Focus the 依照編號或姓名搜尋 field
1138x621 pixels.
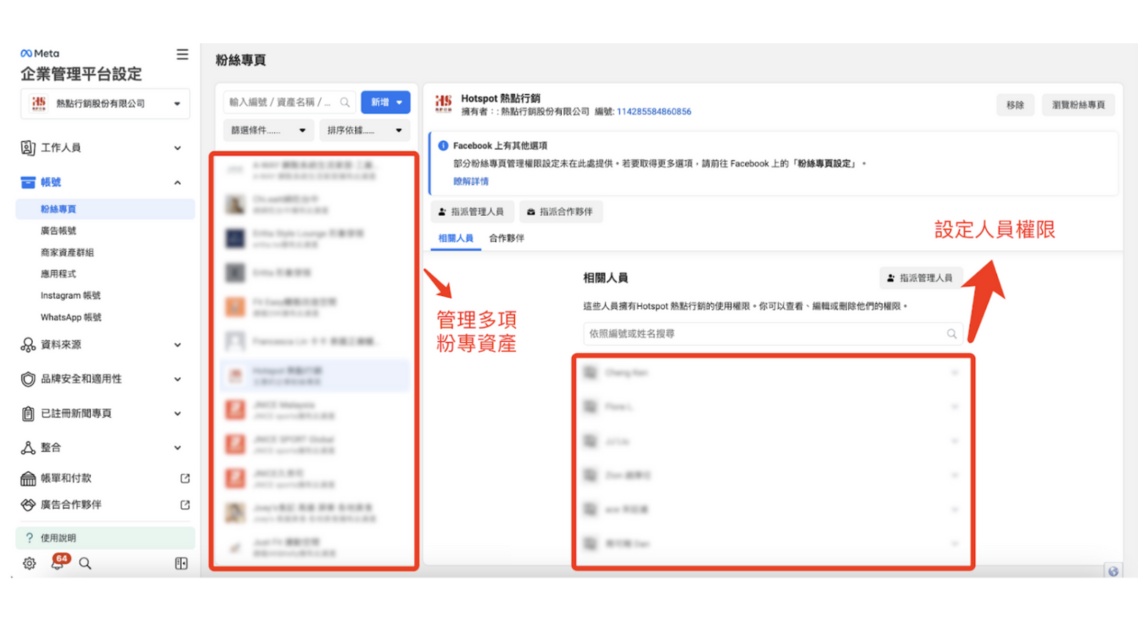[773, 334]
